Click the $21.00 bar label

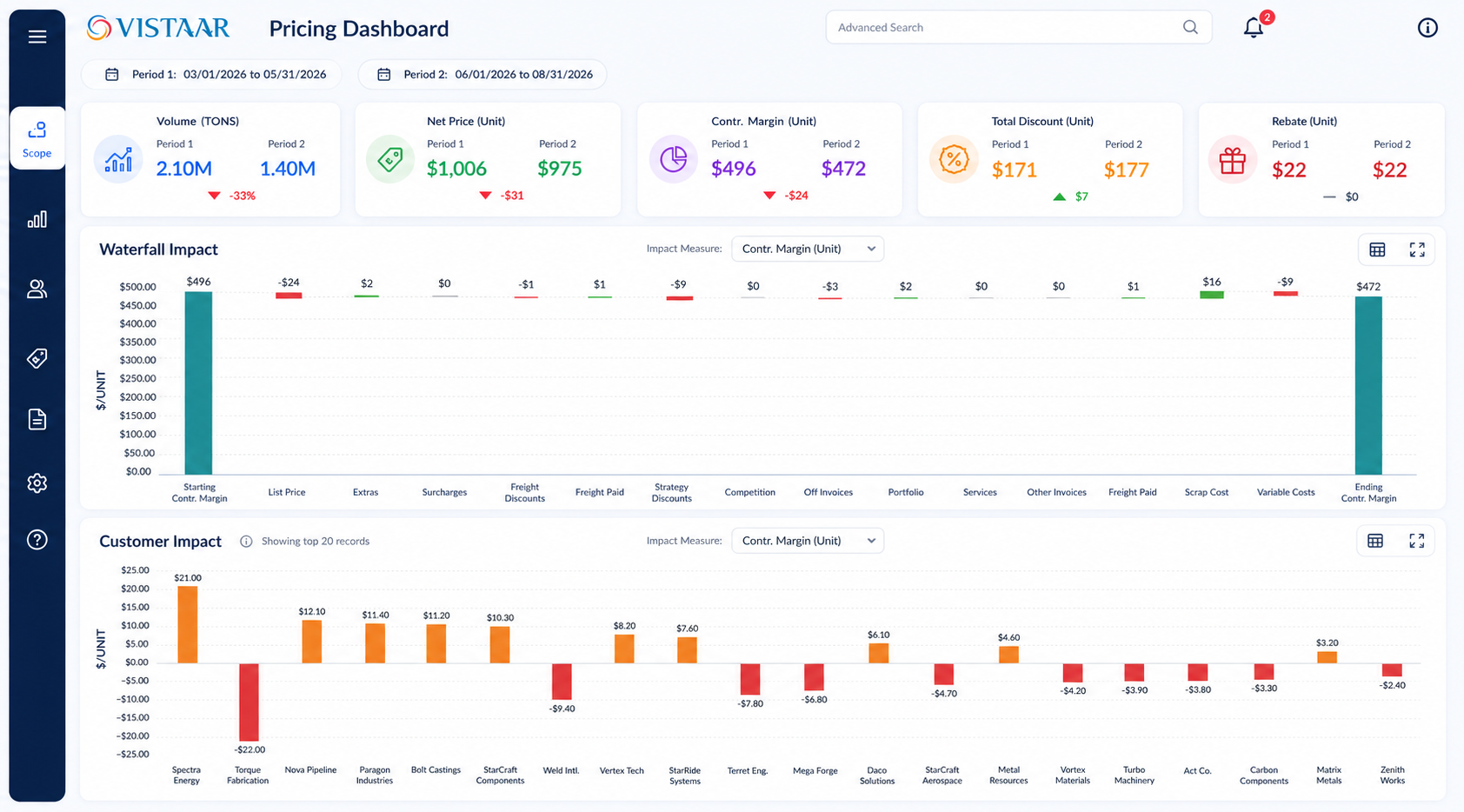[188, 577]
